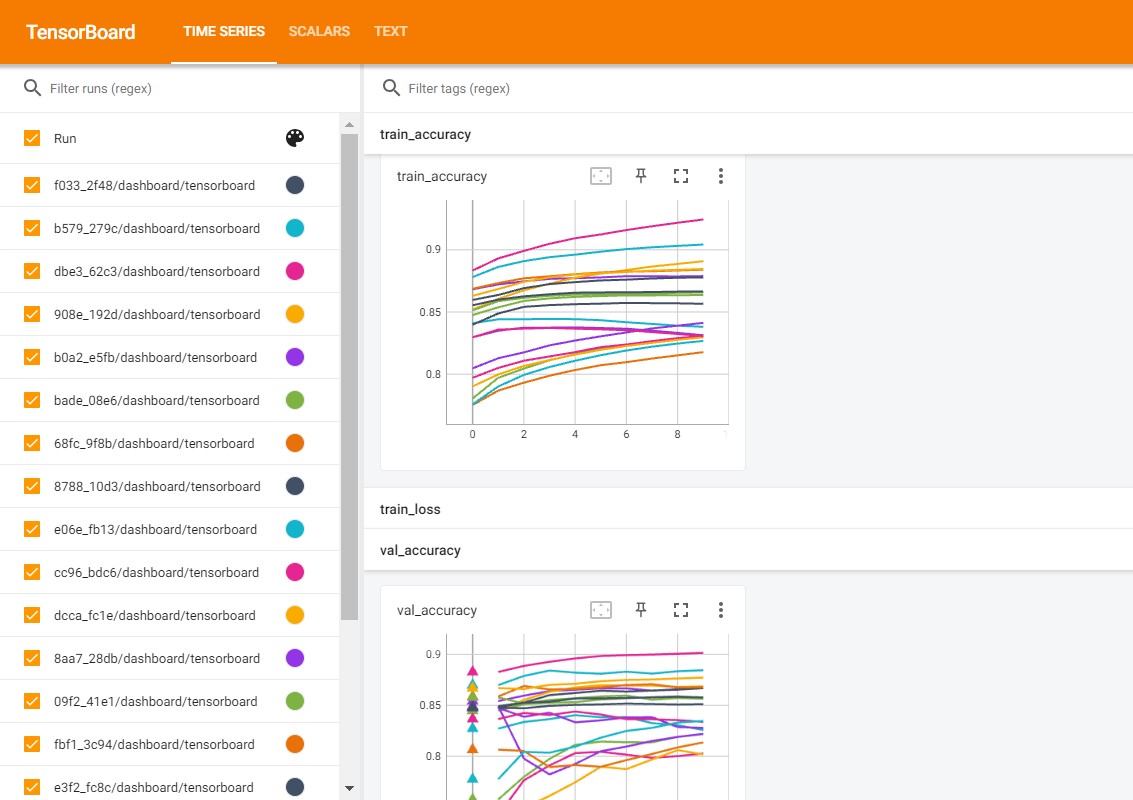Viewport: 1133px width, 800px height.
Task: Focus the Filter runs regex field
Action: (x=195, y=88)
